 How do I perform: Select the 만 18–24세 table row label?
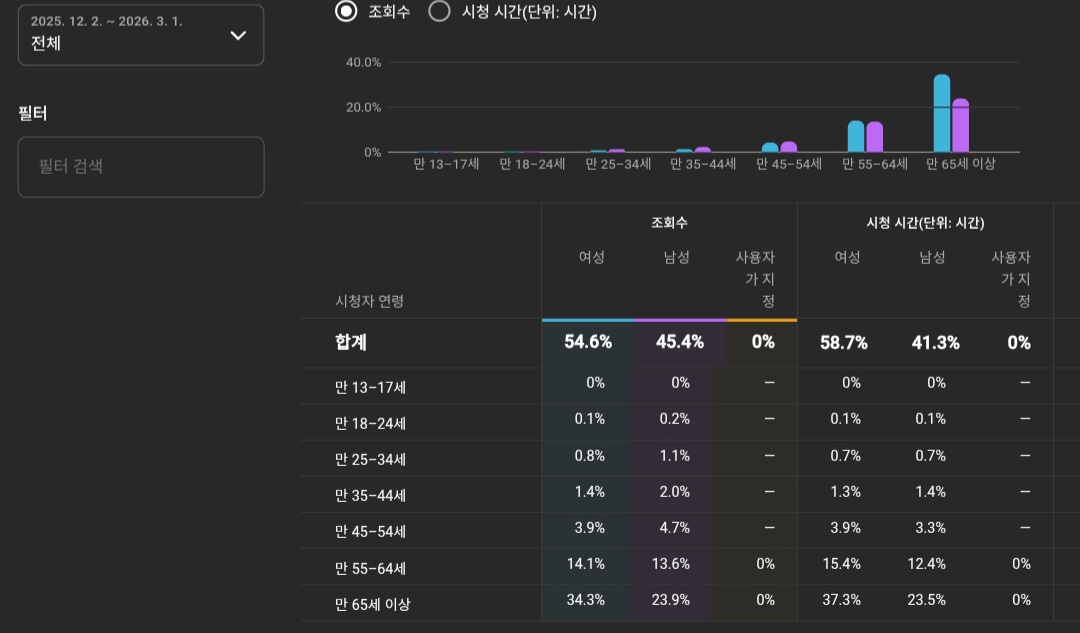pos(370,423)
